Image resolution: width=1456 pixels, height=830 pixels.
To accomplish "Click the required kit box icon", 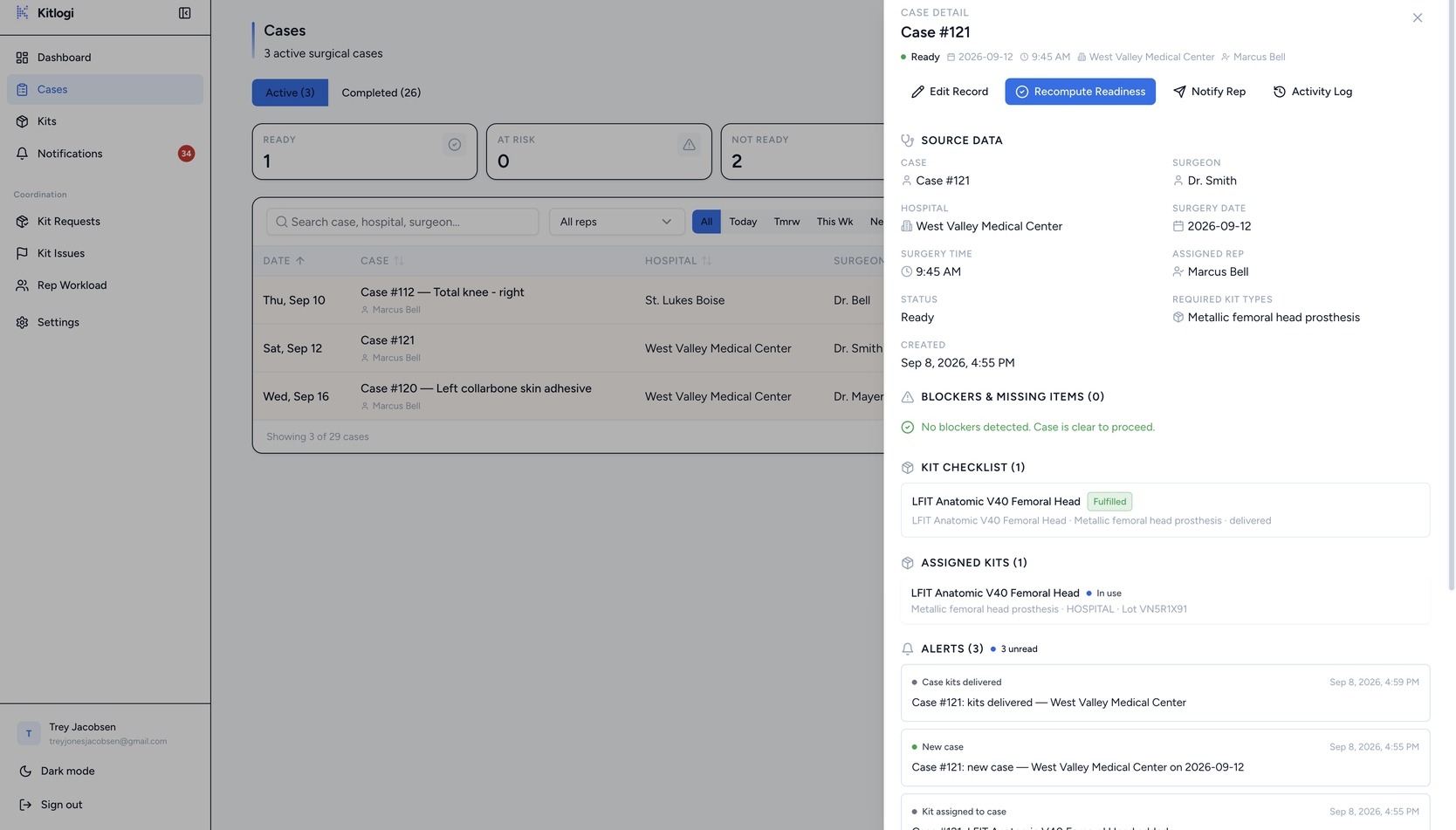I will point(1178,317).
